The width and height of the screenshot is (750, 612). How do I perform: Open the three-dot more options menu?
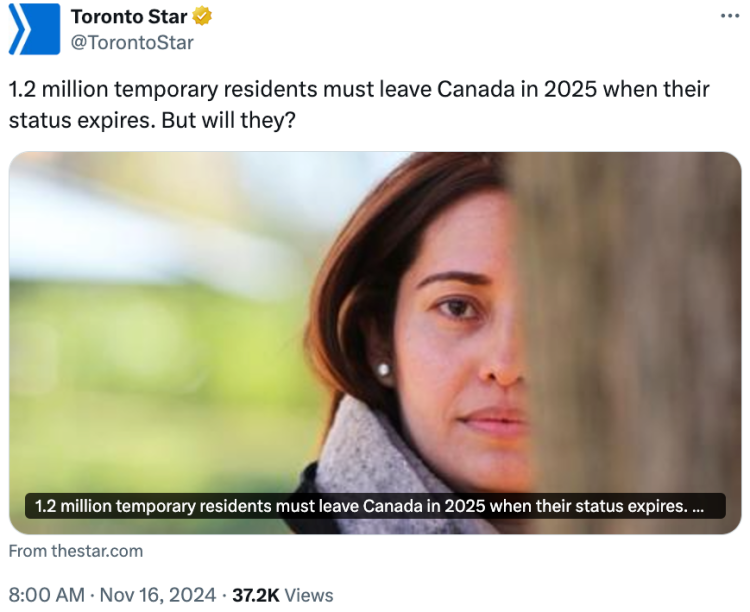click(x=731, y=17)
